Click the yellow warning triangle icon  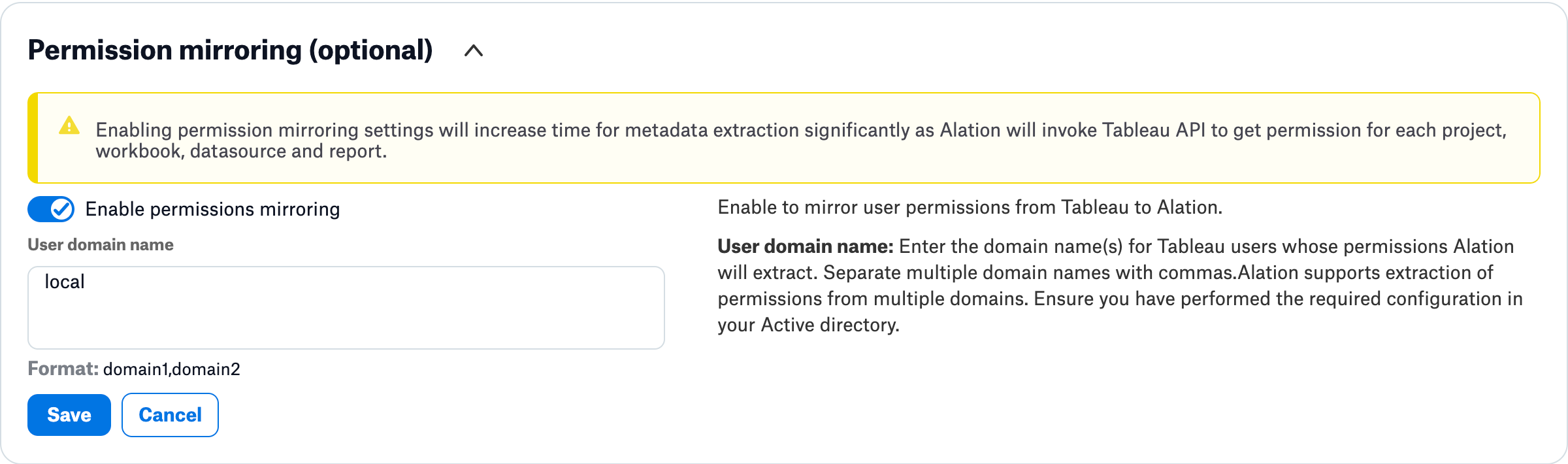pyautogui.click(x=69, y=125)
